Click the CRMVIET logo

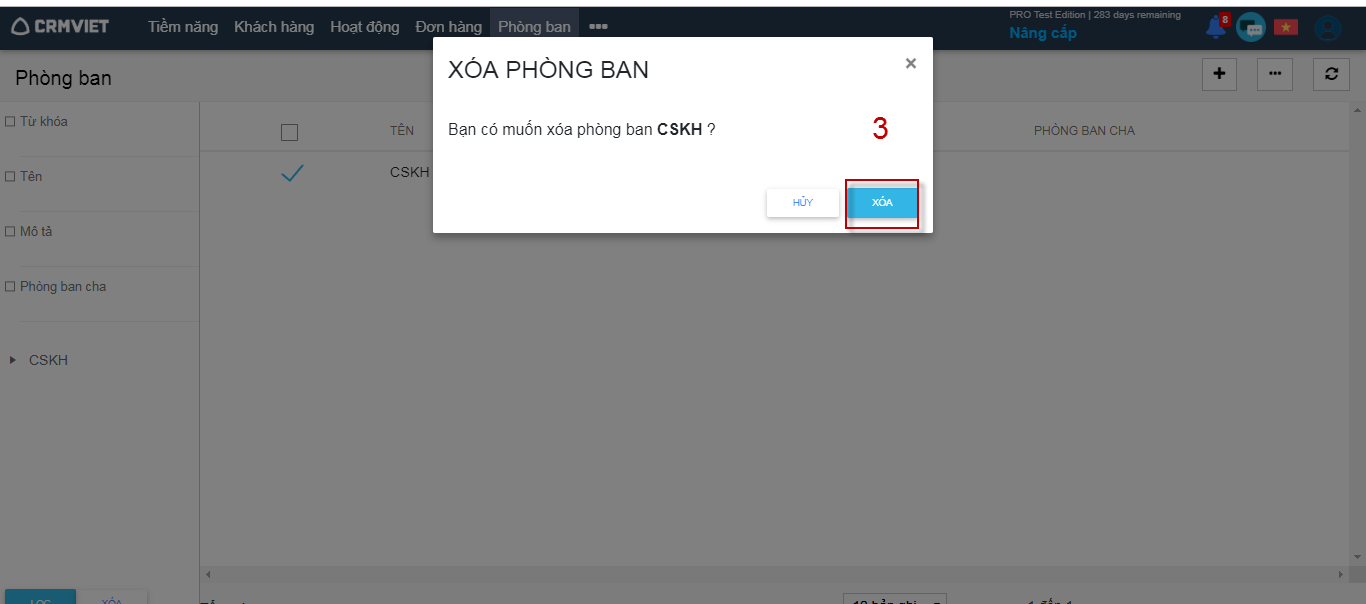point(61,27)
